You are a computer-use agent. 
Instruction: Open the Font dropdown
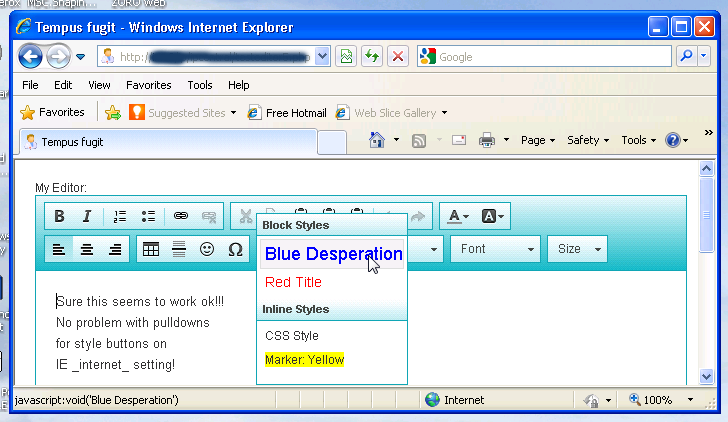tap(494, 249)
